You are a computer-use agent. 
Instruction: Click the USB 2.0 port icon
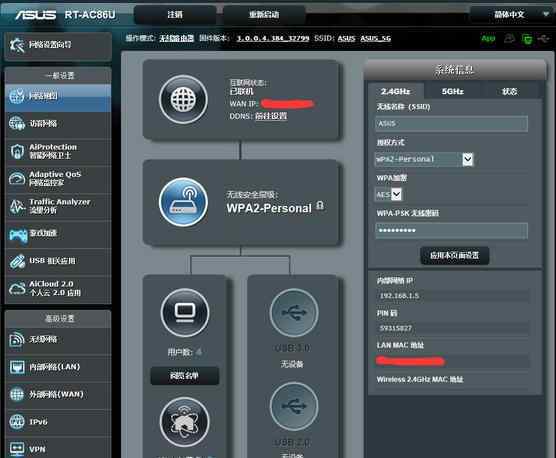coord(294,406)
